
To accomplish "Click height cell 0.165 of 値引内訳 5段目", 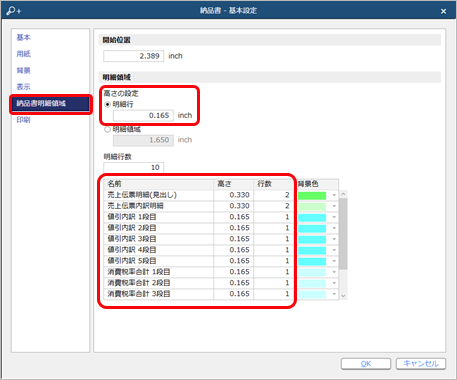I will (233, 261).
